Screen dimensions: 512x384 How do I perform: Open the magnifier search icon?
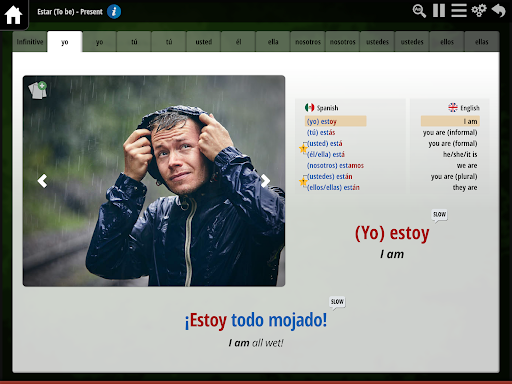pos(419,11)
